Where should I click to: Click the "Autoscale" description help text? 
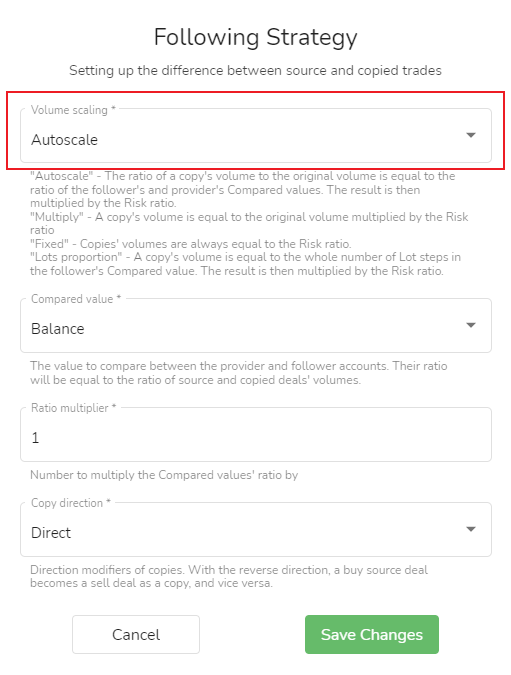tap(242, 189)
